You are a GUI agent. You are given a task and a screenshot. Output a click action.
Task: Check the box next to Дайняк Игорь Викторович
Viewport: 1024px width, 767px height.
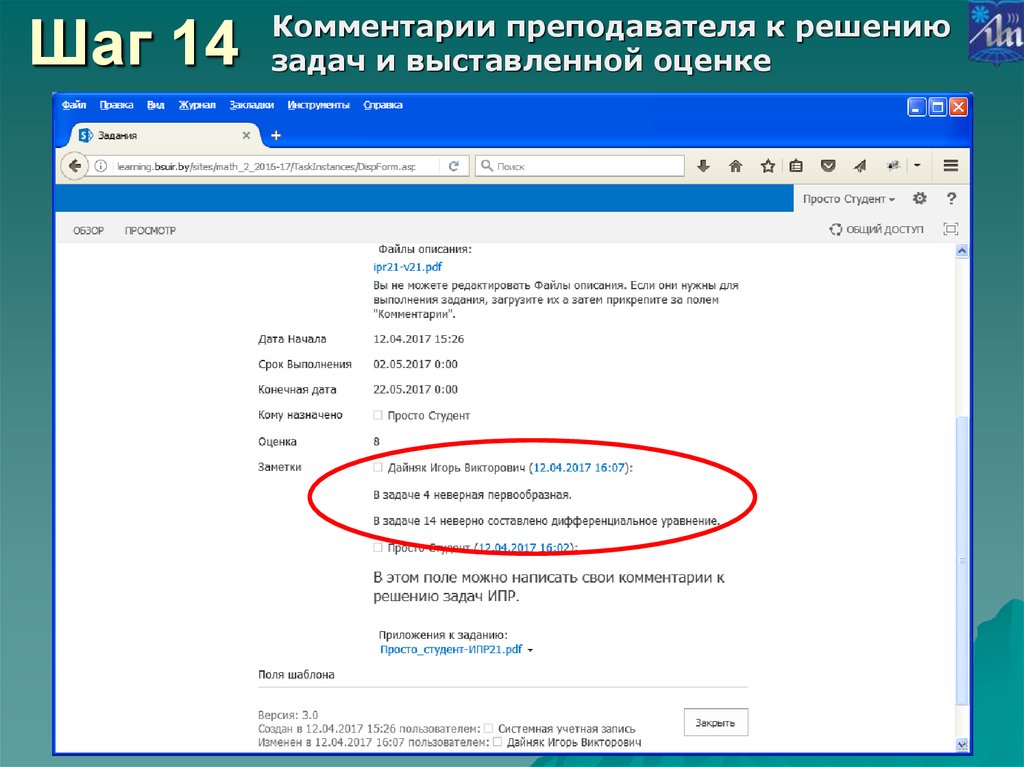pyautogui.click(x=377, y=466)
